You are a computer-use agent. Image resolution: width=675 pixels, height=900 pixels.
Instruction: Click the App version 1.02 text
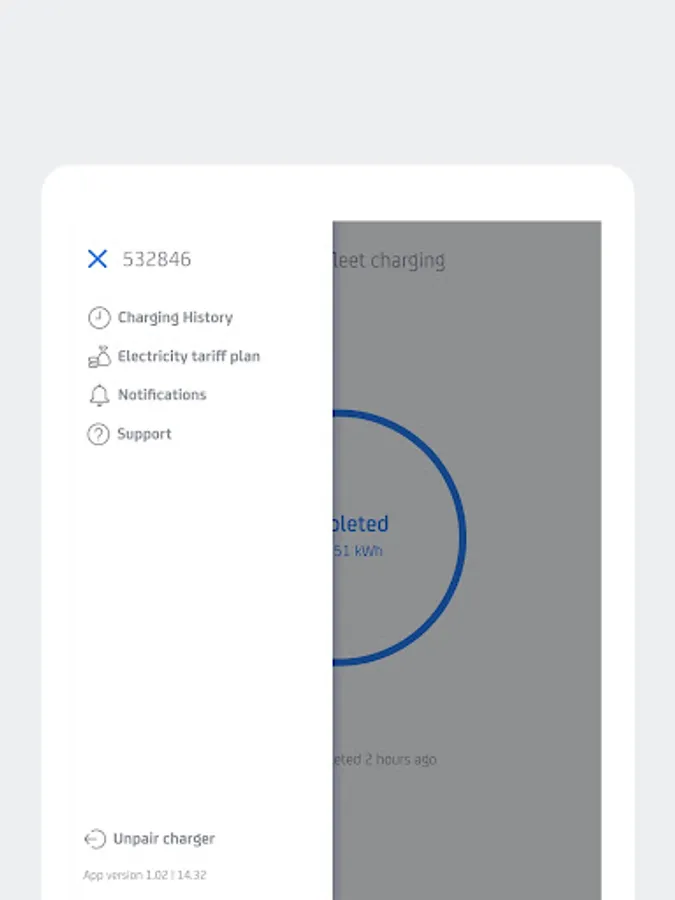(145, 875)
